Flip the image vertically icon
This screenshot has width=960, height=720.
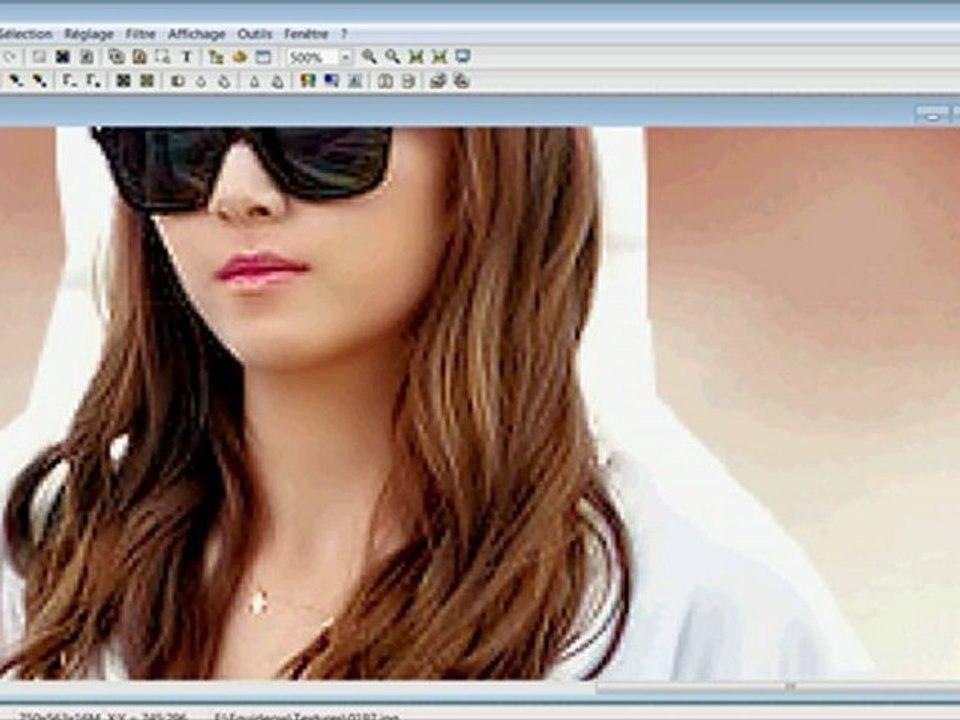point(409,81)
